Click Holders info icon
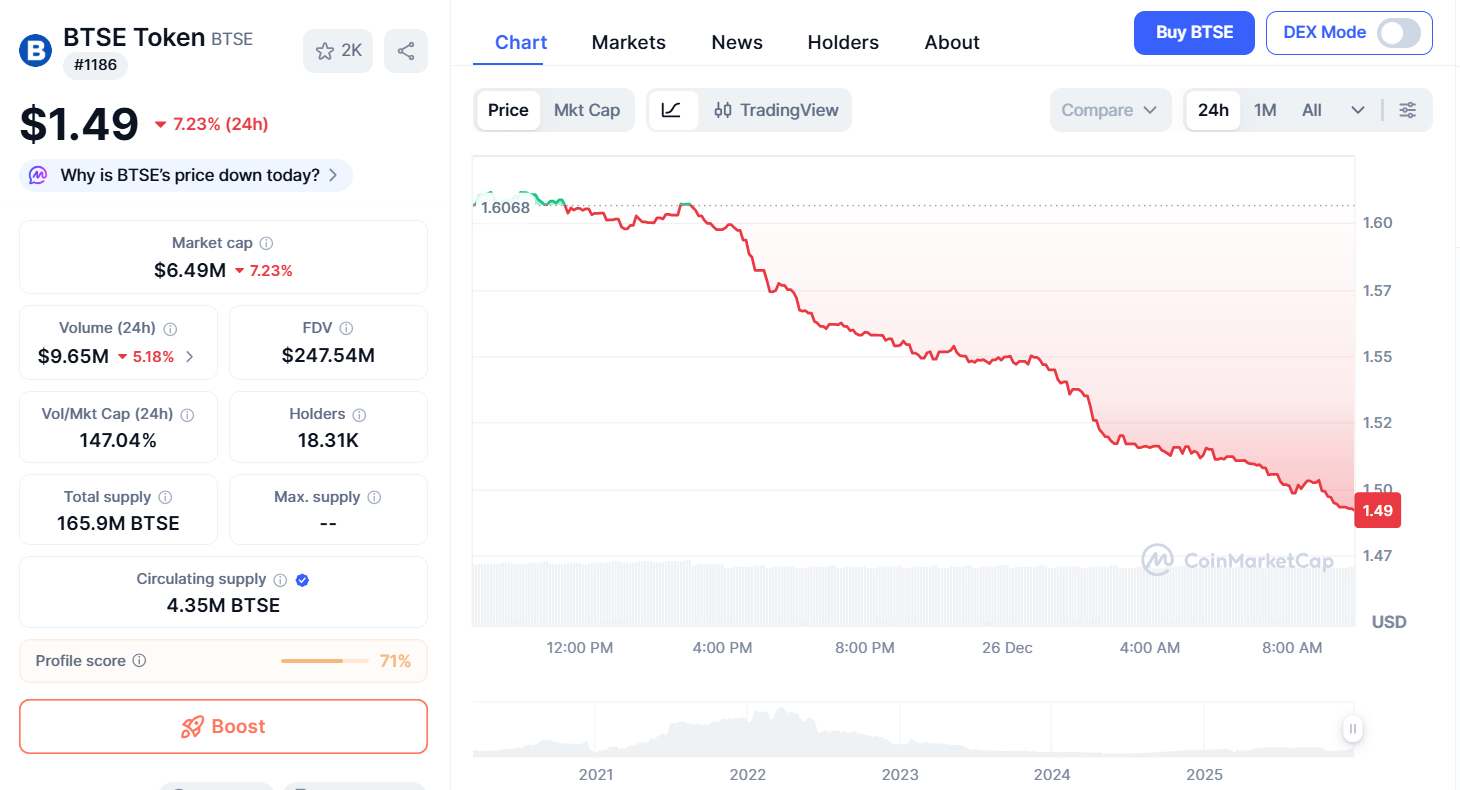 pos(359,414)
